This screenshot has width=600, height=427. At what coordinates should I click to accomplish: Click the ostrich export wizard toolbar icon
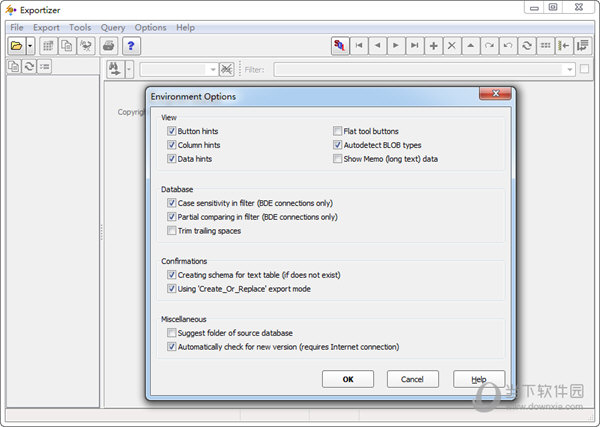tap(86, 46)
